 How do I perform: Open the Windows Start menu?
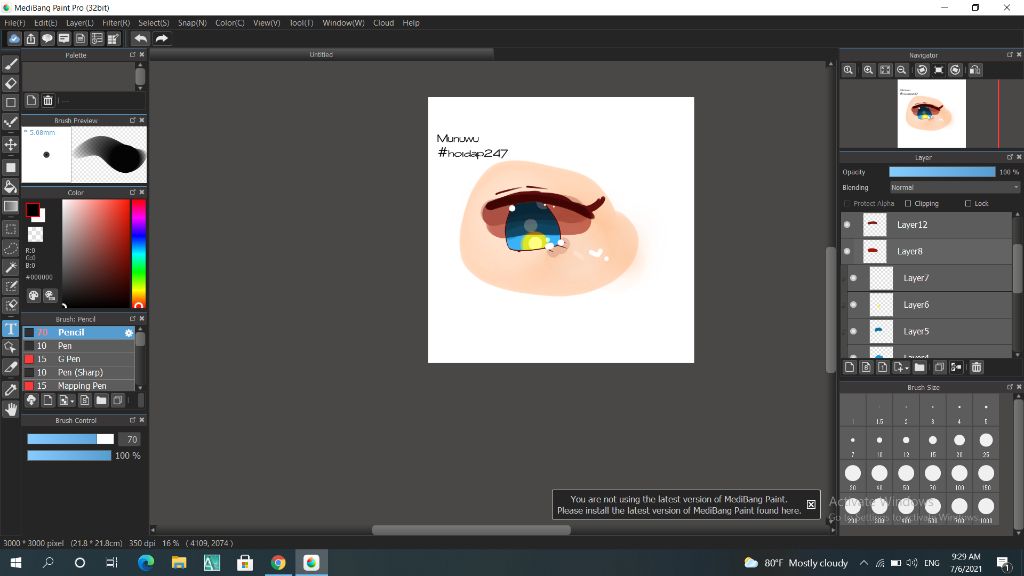[16, 562]
